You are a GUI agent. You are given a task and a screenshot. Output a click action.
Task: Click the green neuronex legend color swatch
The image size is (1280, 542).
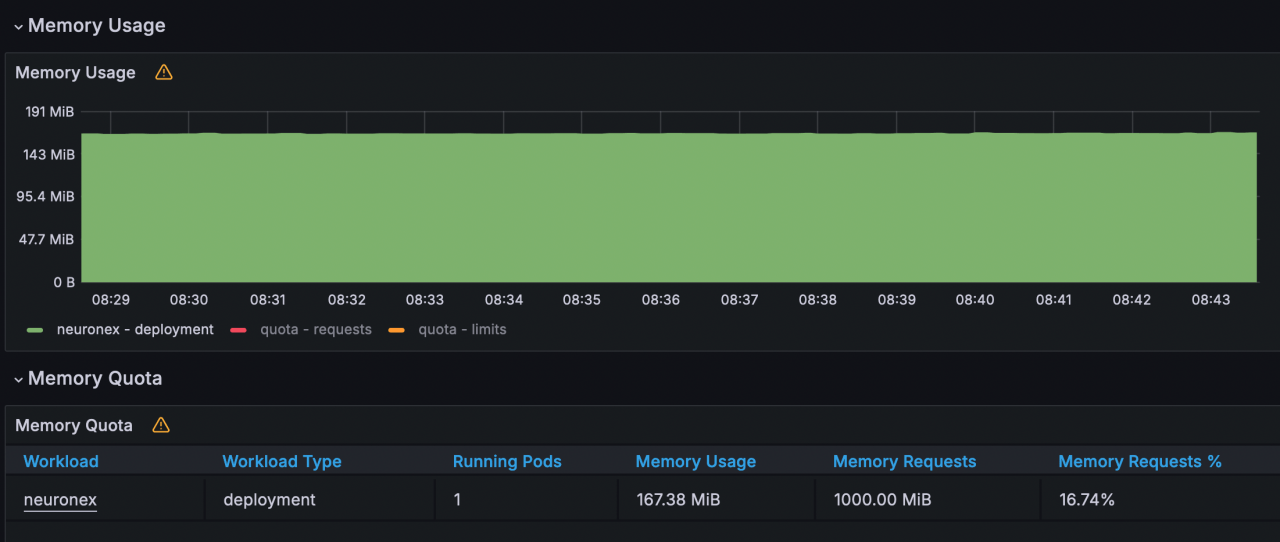click(x=36, y=330)
